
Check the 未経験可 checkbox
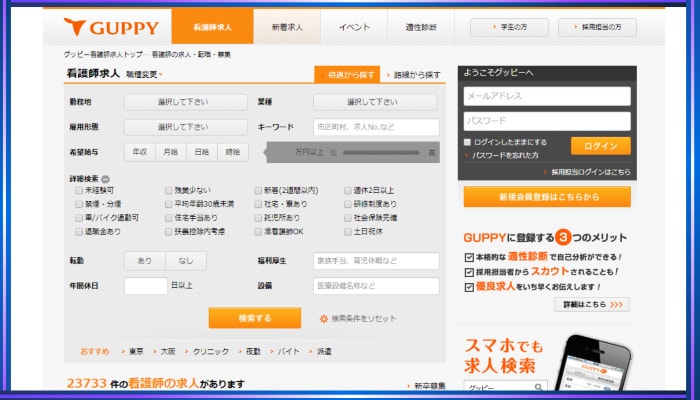(x=79, y=191)
